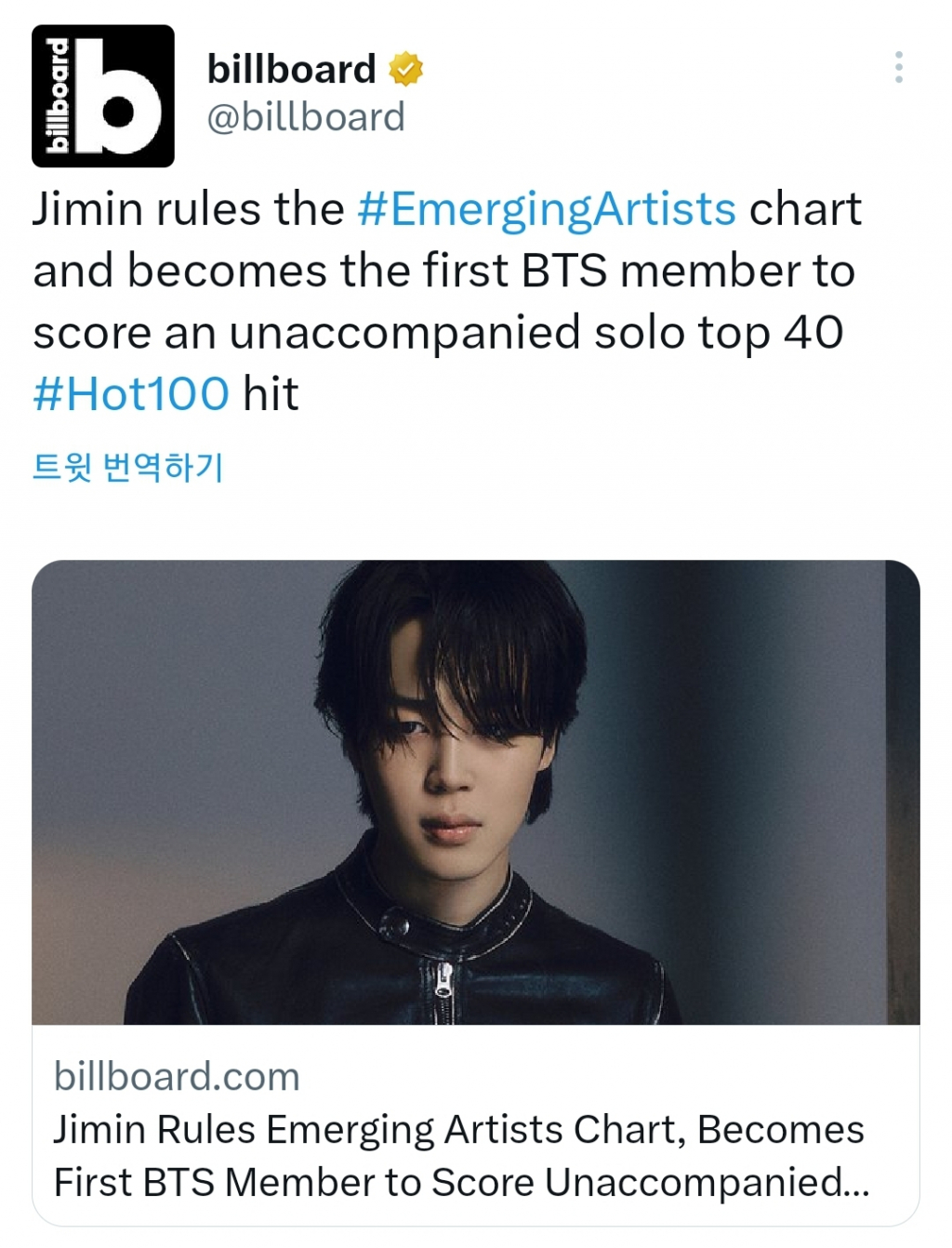The width and height of the screenshot is (952, 1248).
Task: Open the three-dot more options menu
Action: (x=898, y=67)
